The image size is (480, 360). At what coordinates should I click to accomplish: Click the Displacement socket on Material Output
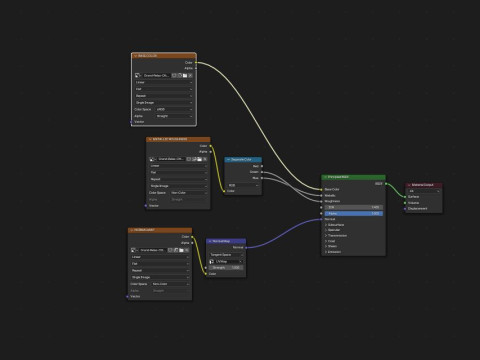[x=405, y=209]
